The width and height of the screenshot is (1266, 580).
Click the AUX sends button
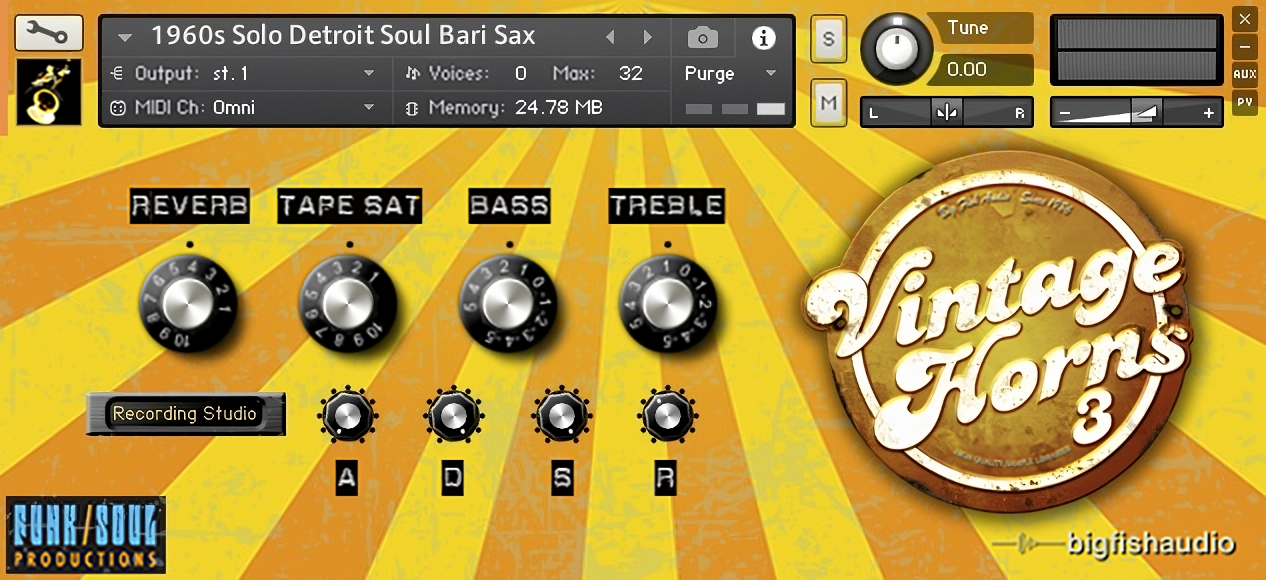pyautogui.click(x=1244, y=74)
